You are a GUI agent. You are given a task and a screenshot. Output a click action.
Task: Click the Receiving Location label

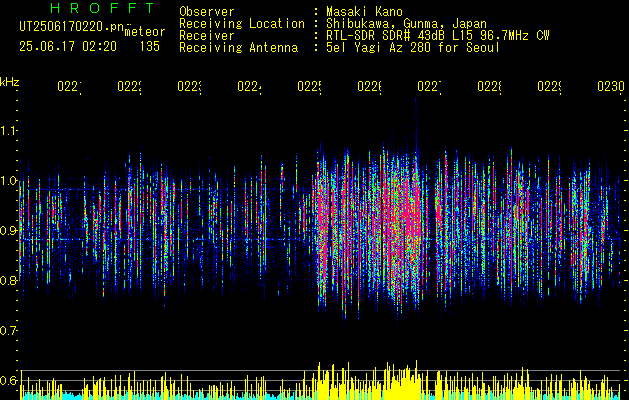click(x=242, y=24)
